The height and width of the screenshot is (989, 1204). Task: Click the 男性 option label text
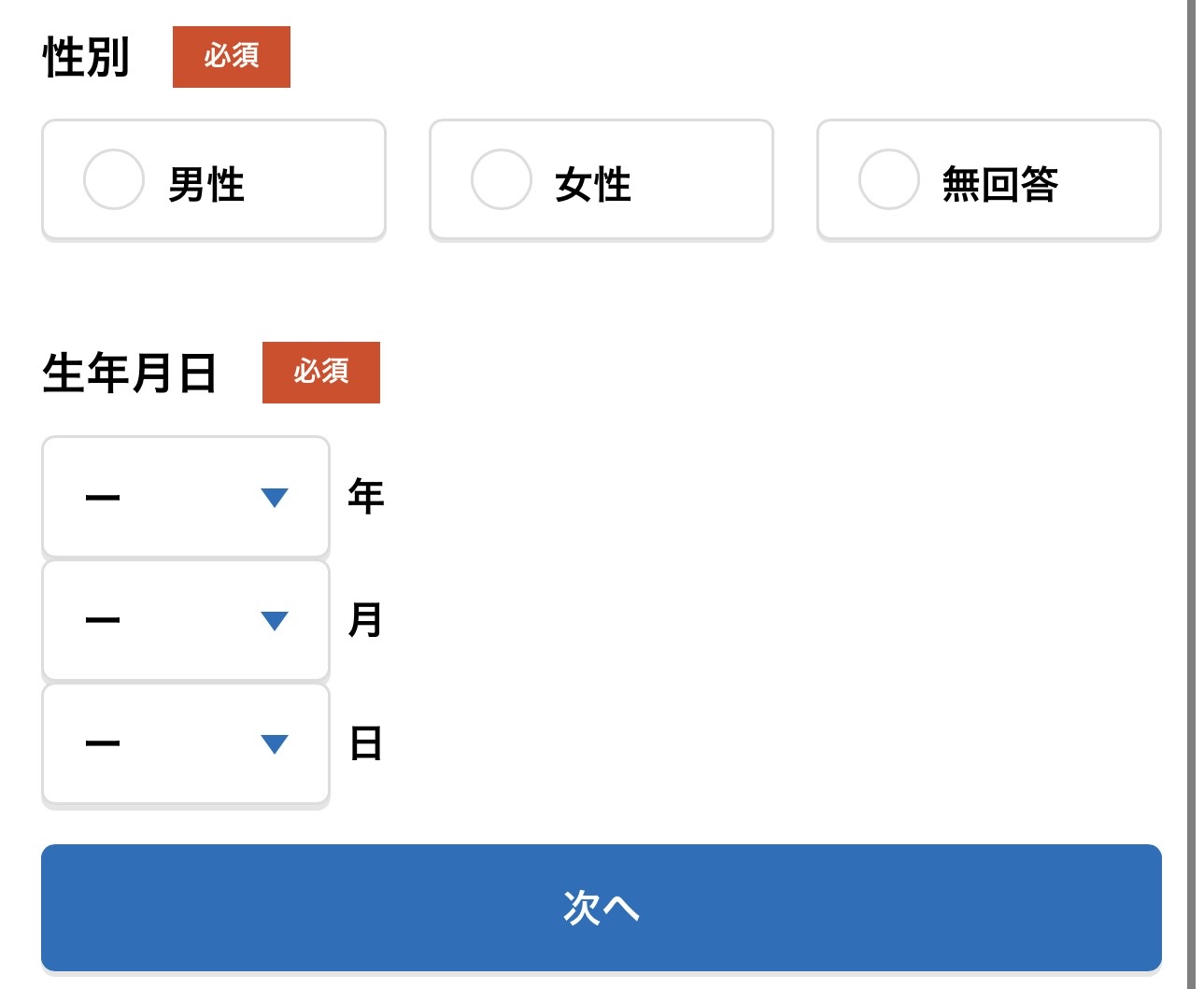coord(206,184)
